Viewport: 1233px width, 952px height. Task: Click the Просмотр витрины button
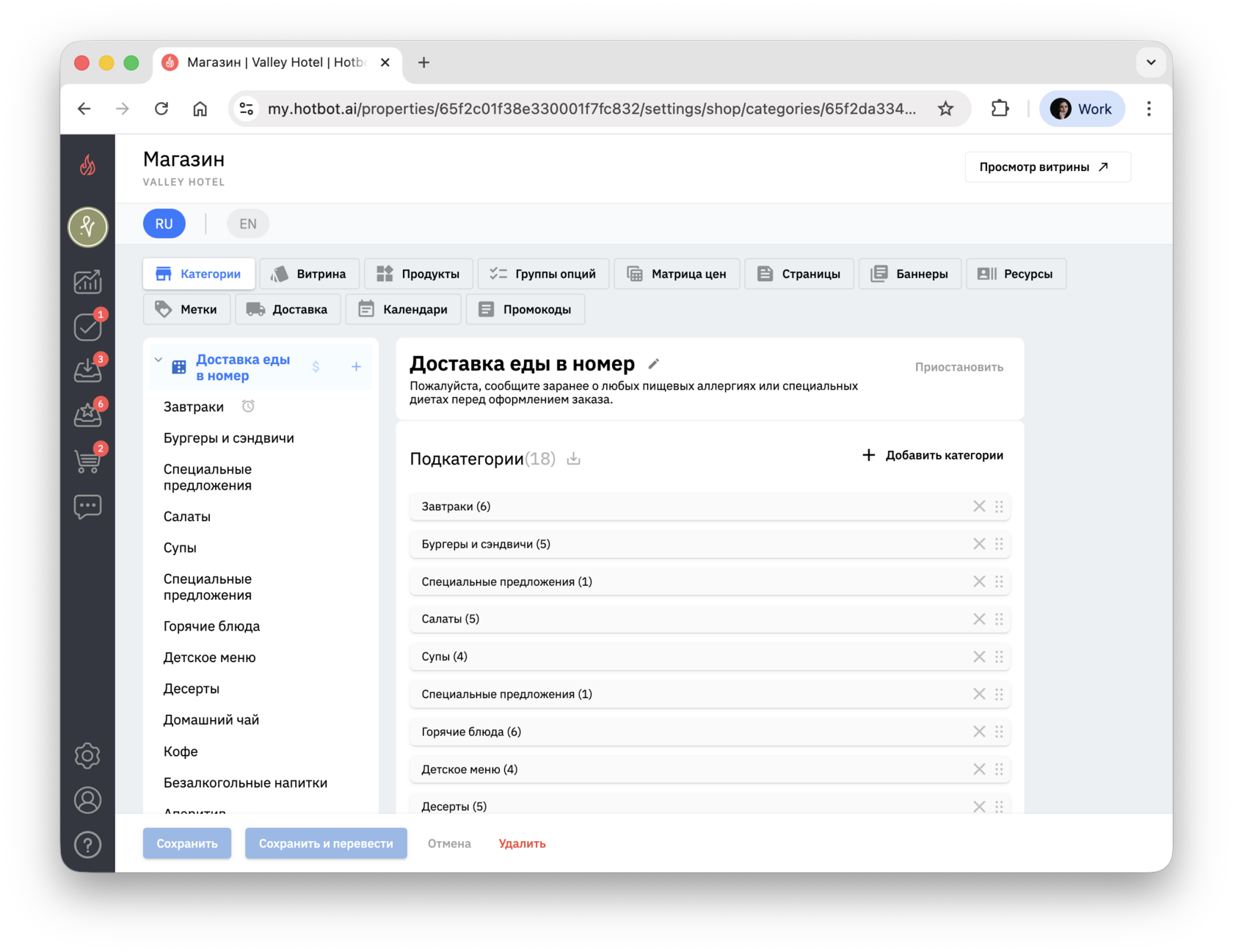coord(1047,167)
